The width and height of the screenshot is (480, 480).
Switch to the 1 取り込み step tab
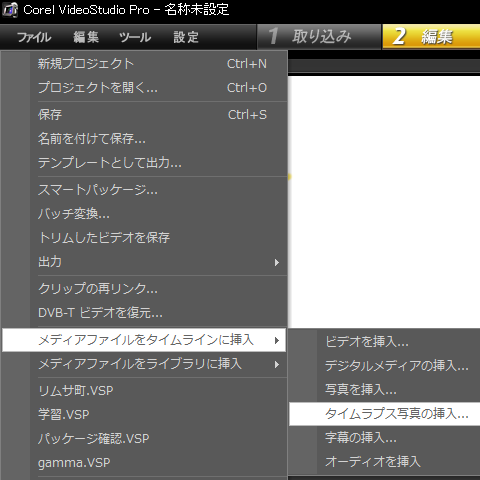pos(319,37)
